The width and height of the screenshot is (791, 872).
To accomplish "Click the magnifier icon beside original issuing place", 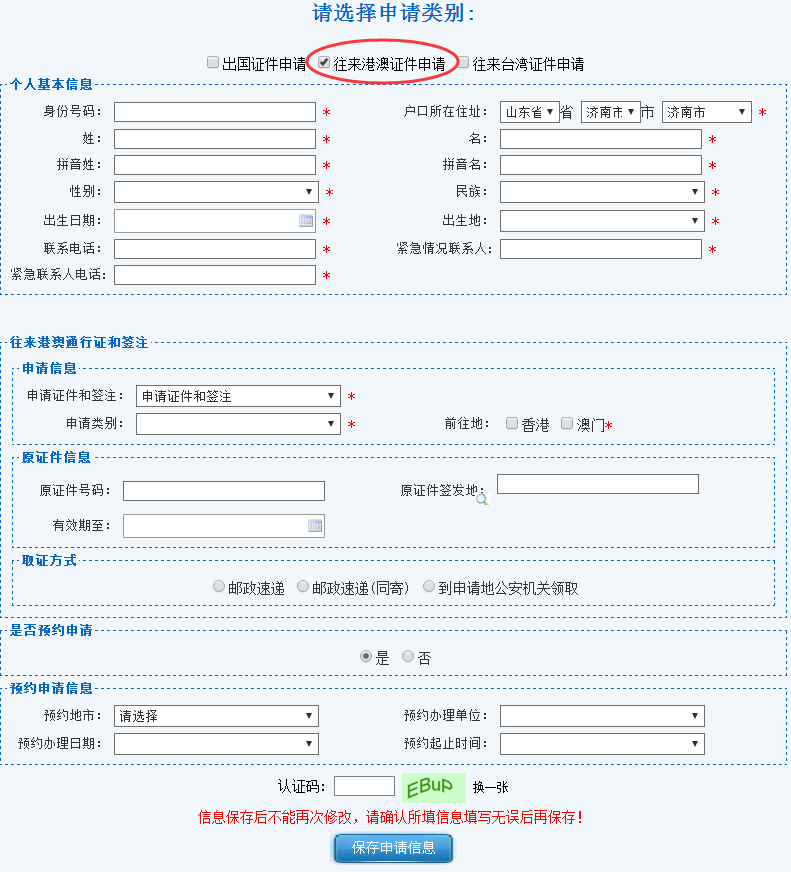I will (481, 499).
